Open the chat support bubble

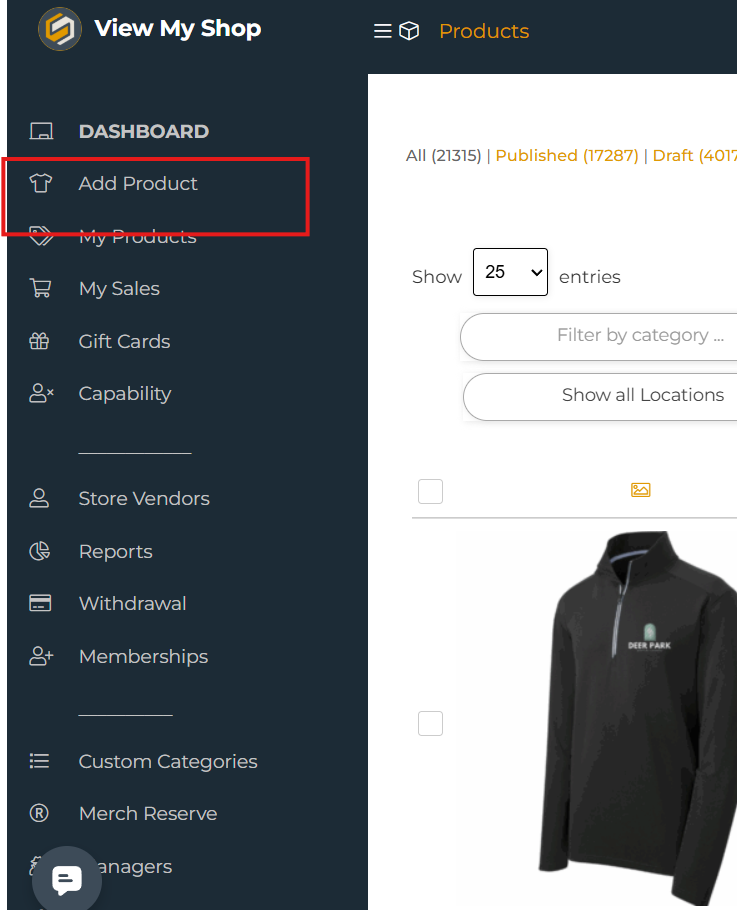(x=67, y=880)
